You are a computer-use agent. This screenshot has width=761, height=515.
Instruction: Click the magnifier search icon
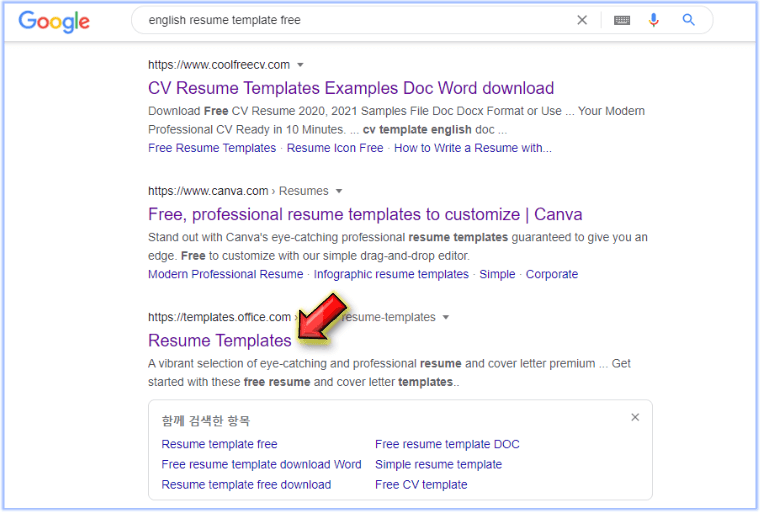point(688,20)
